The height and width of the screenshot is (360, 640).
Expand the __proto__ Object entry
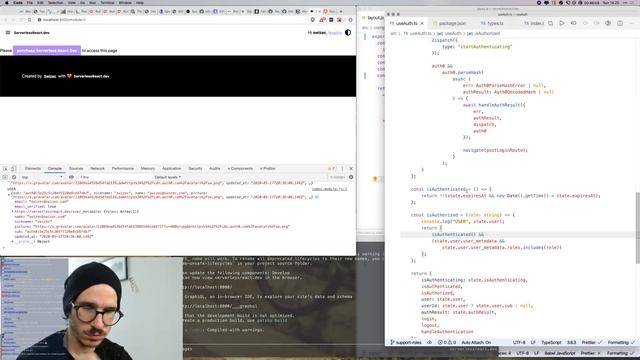(12, 242)
